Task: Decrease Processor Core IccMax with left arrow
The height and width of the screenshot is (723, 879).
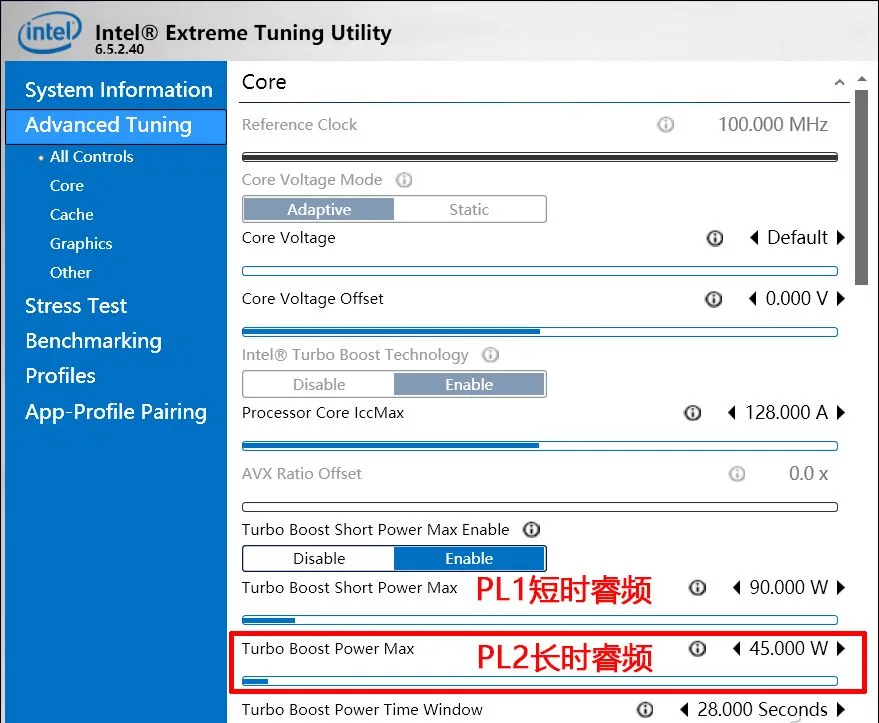Action: tap(732, 413)
